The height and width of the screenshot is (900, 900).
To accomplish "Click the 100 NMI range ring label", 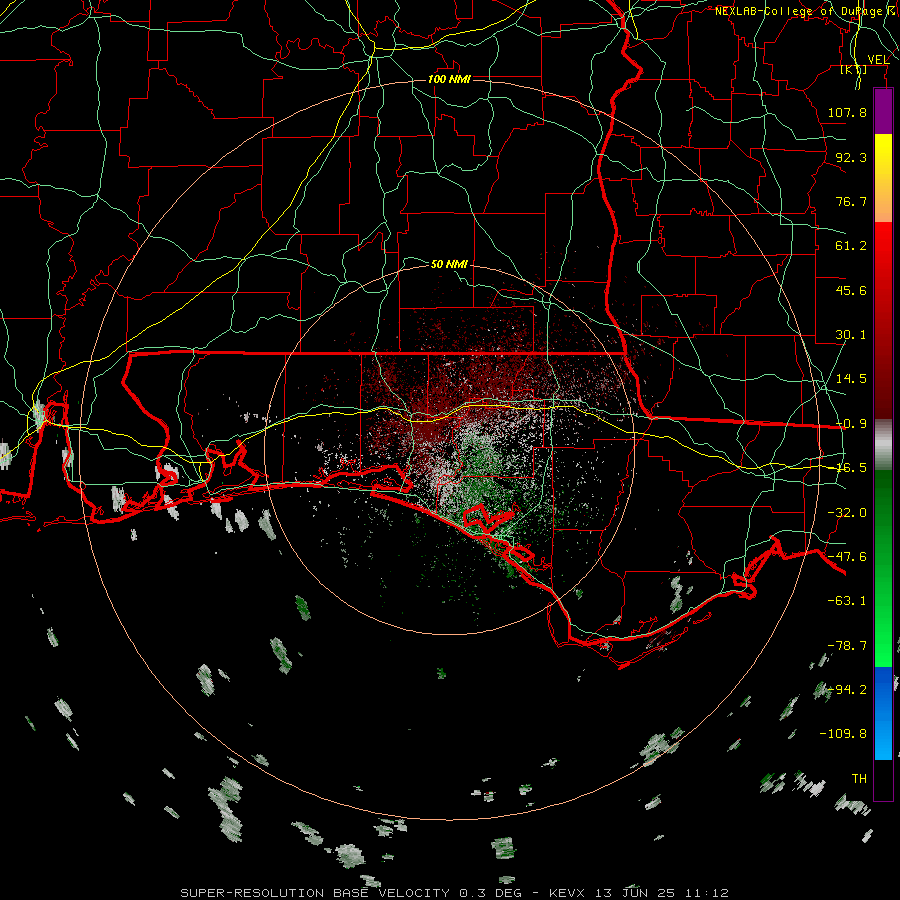I will click(x=449, y=79).
